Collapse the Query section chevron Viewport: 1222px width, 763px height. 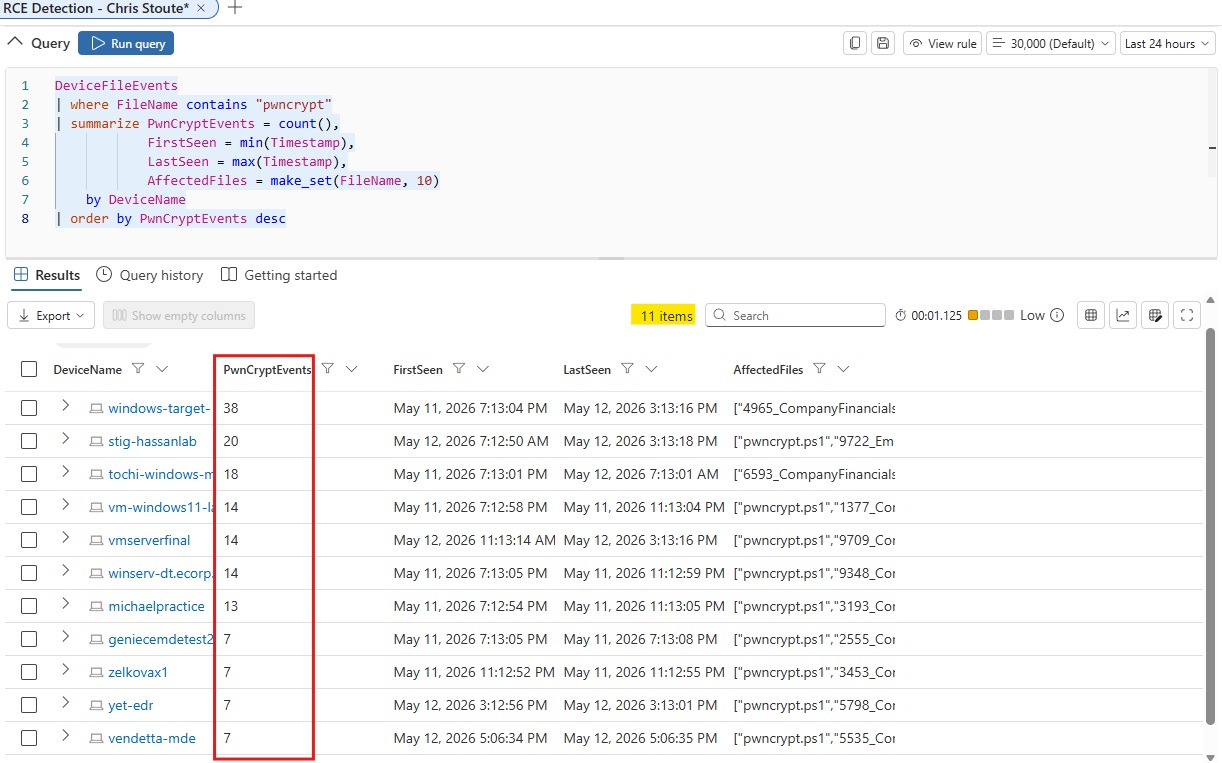click(x=15, y=43)
